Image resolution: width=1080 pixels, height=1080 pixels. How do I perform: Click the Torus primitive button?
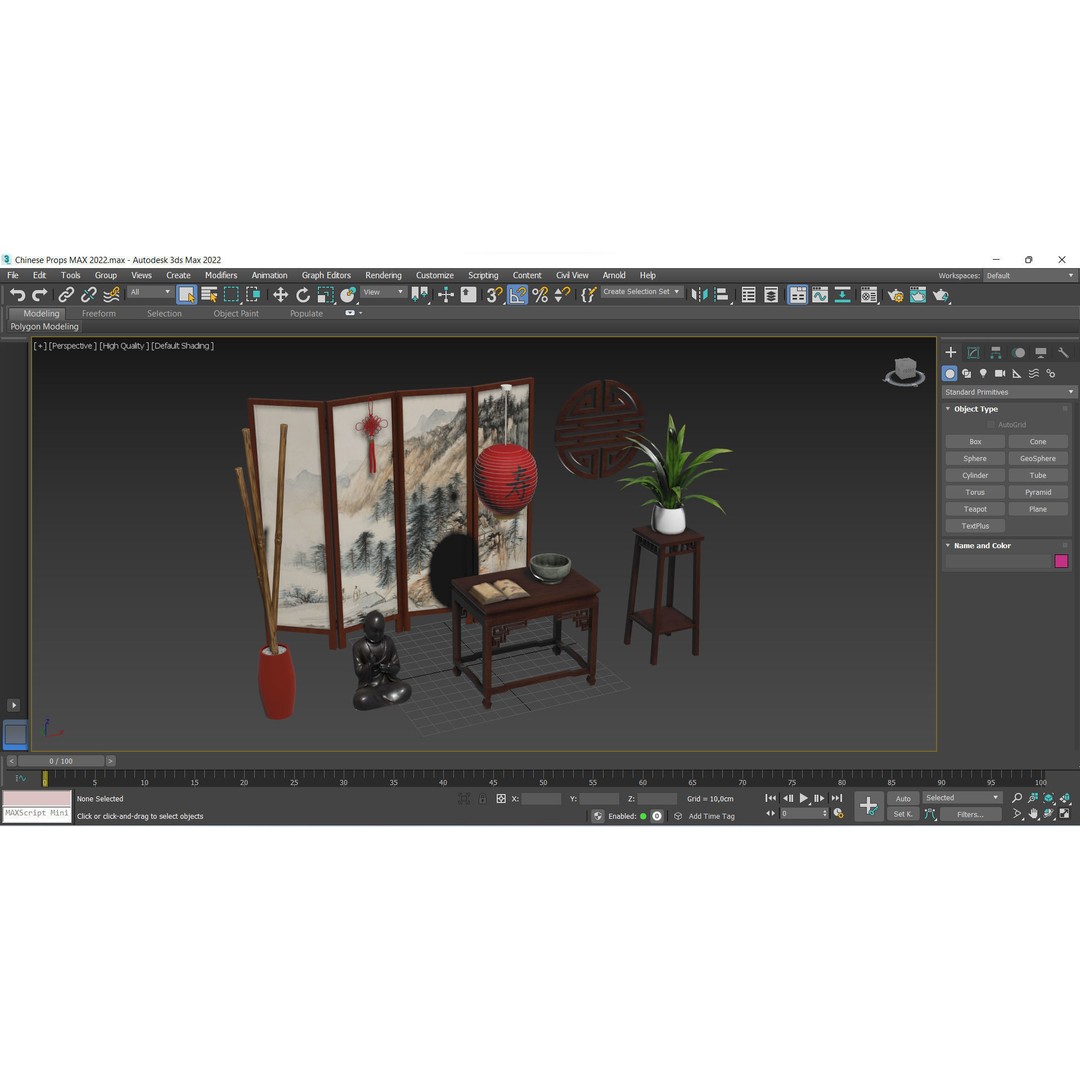click(x=975, y=492)
